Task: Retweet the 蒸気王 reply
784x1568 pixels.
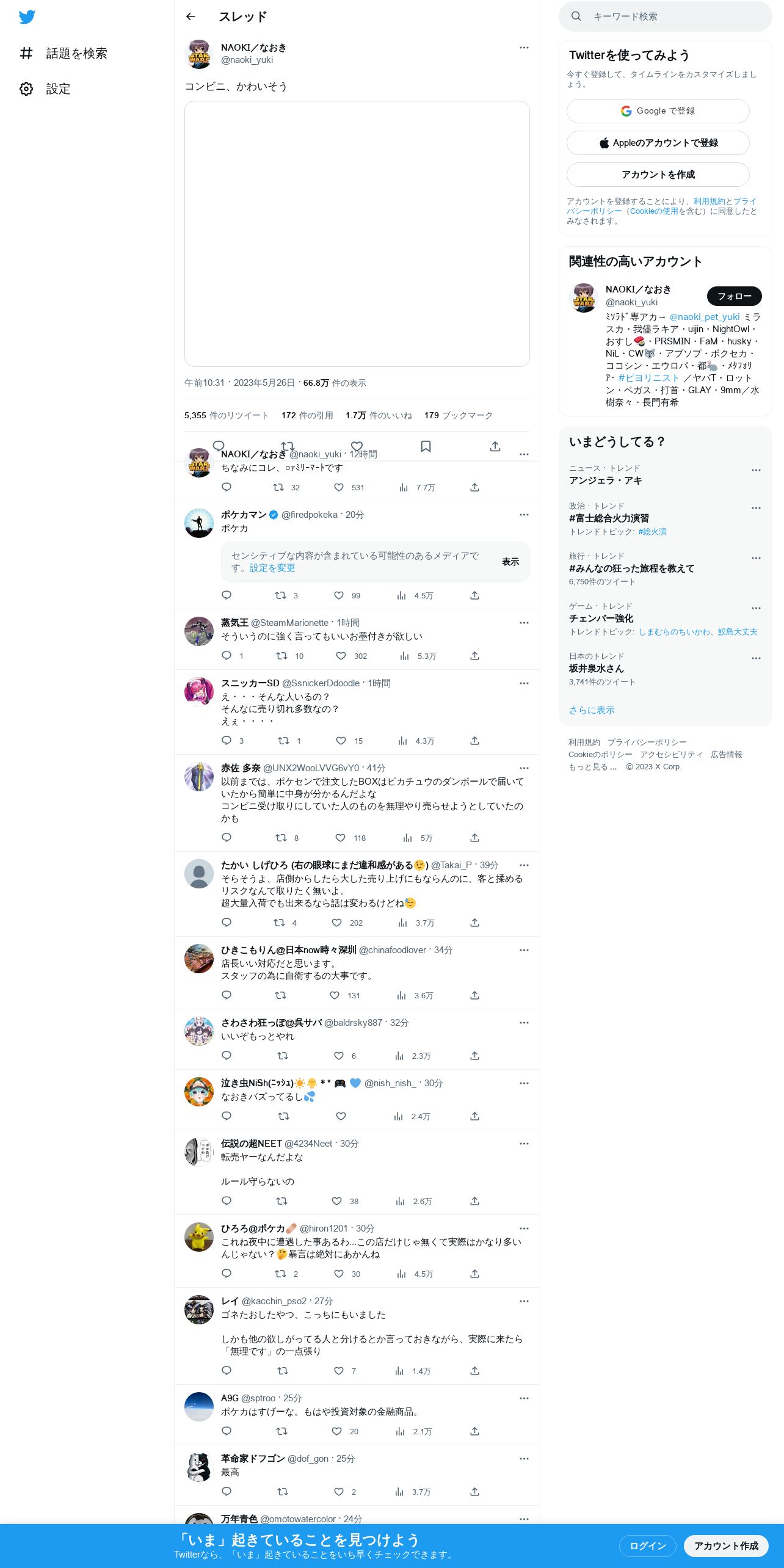Action: click(281, 656)
